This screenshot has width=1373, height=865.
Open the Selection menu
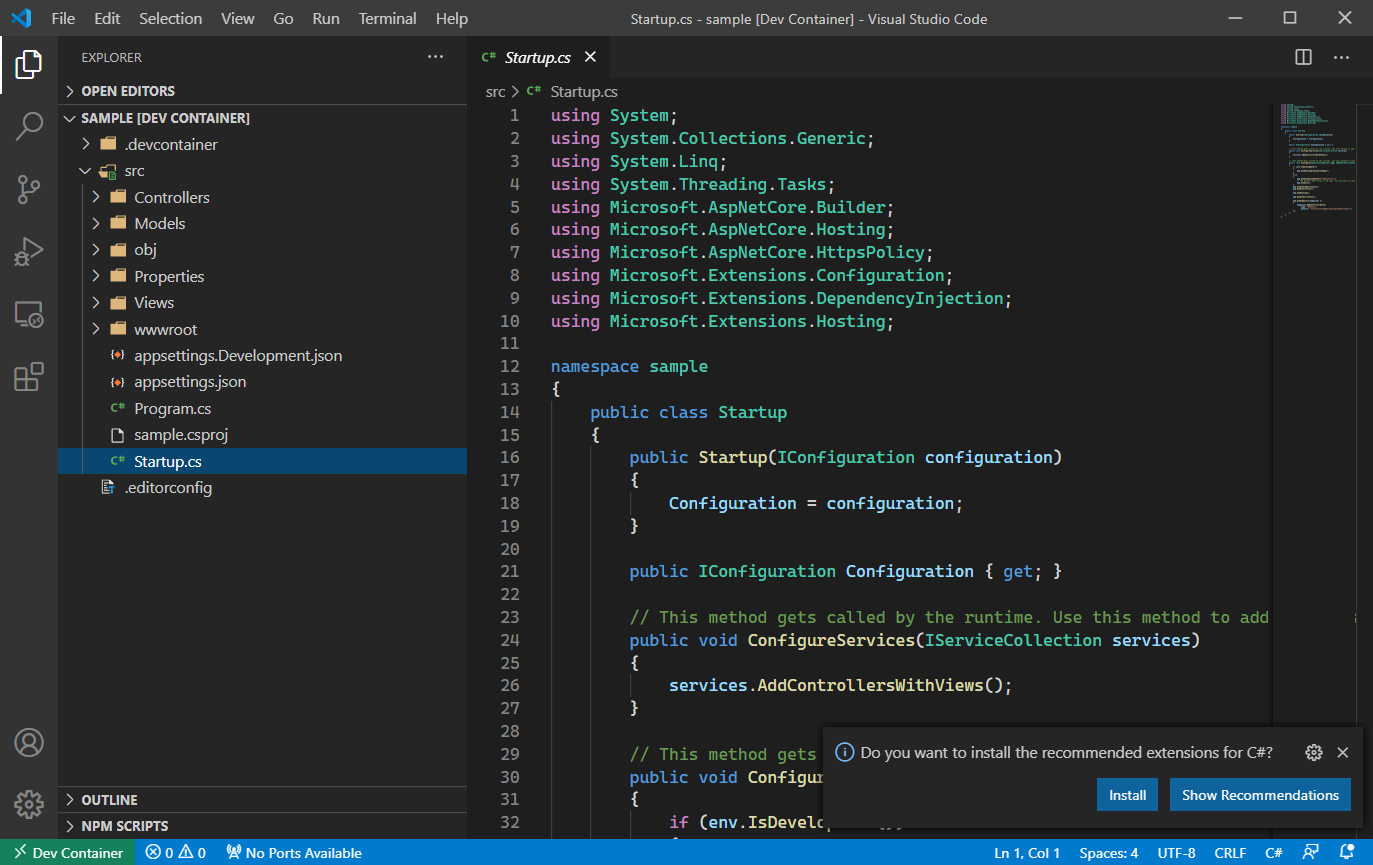(170, 18)
